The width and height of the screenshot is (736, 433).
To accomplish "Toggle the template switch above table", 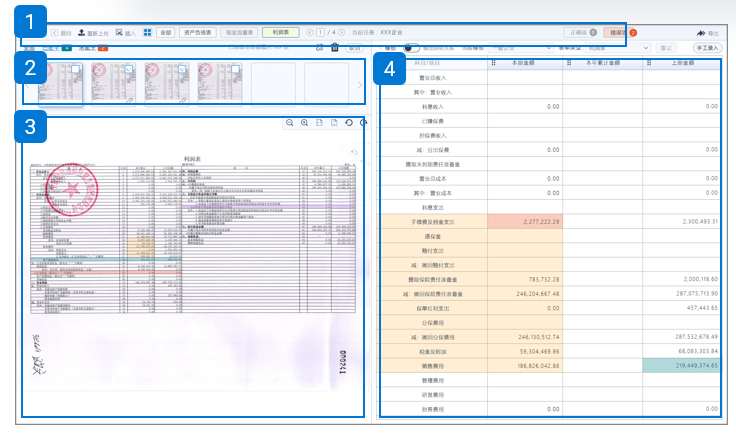I will pyautogui.click(x=409, y=48).
